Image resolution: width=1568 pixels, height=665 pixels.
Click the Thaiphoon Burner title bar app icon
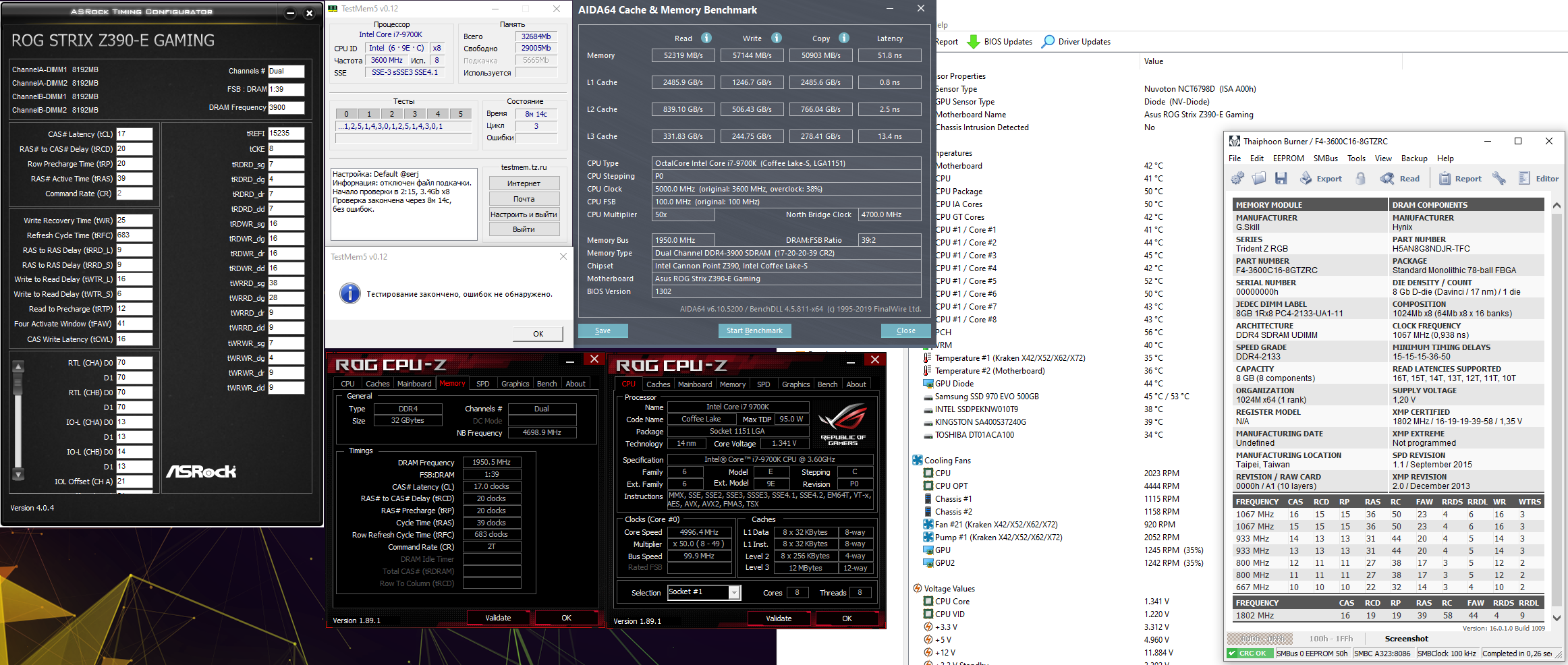coord(1234,141)
